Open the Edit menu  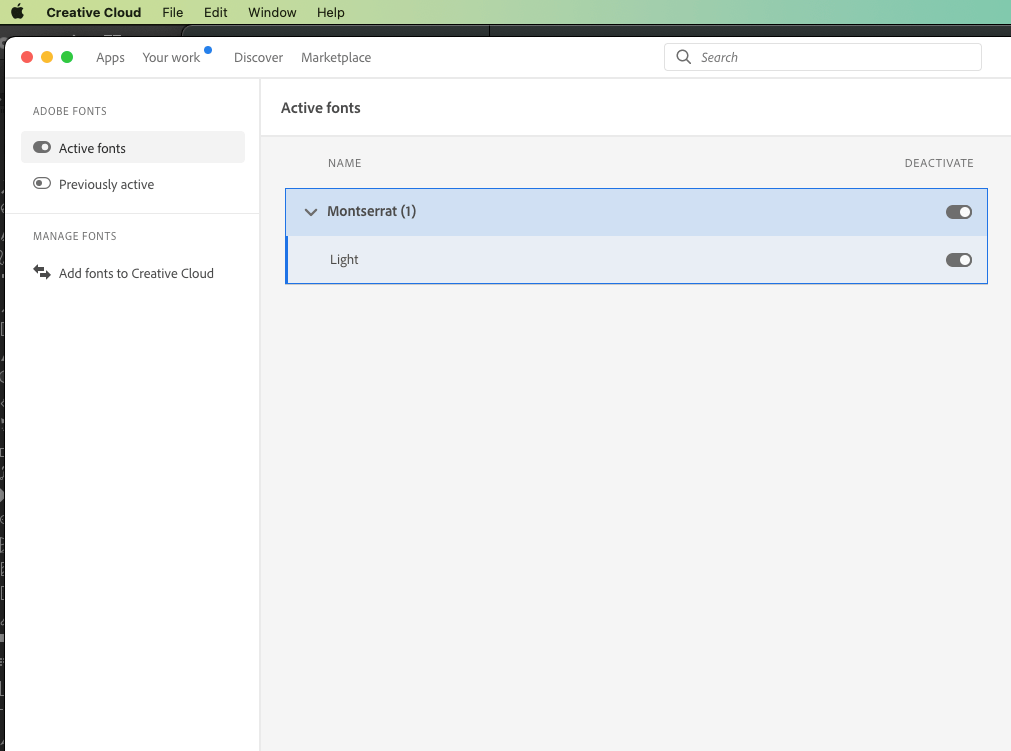[215, 12]
